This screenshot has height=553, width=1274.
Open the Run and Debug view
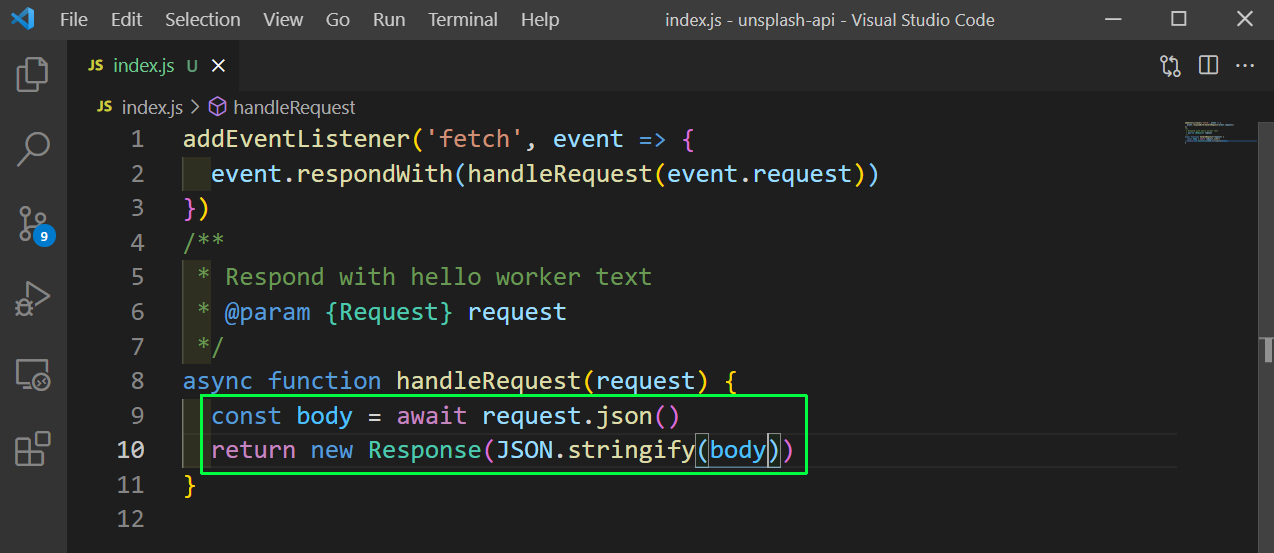(x=33, y=300)
